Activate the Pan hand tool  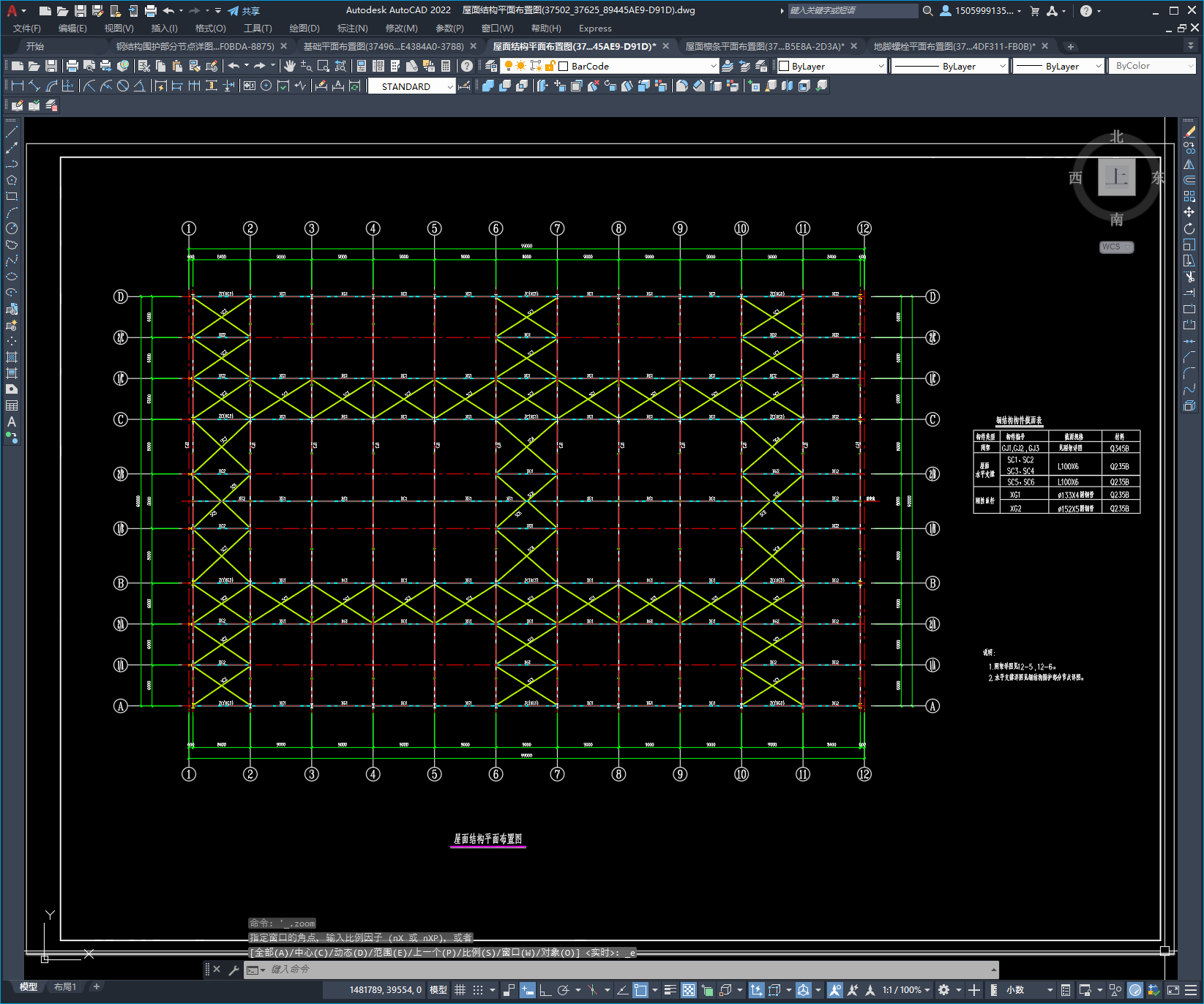[290, 66]
